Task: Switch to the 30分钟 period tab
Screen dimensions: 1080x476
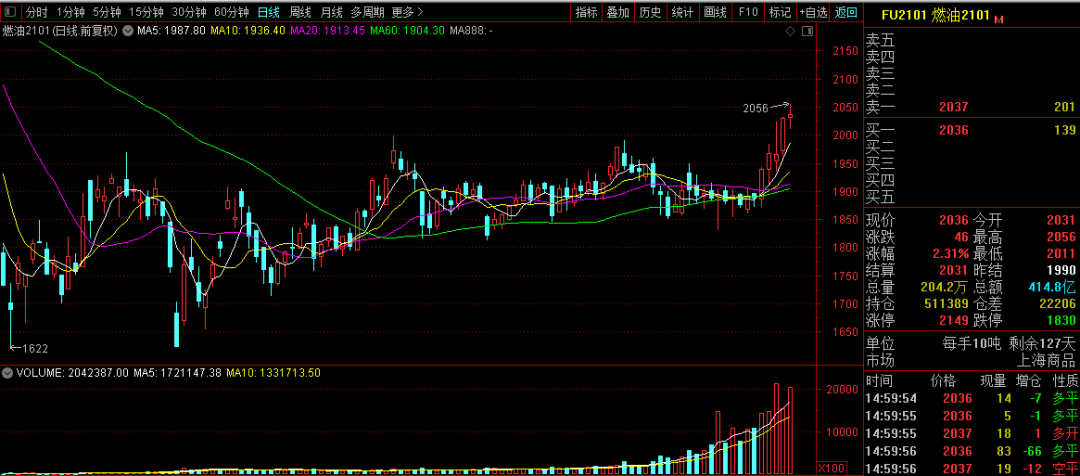Action: coord(189,12)
